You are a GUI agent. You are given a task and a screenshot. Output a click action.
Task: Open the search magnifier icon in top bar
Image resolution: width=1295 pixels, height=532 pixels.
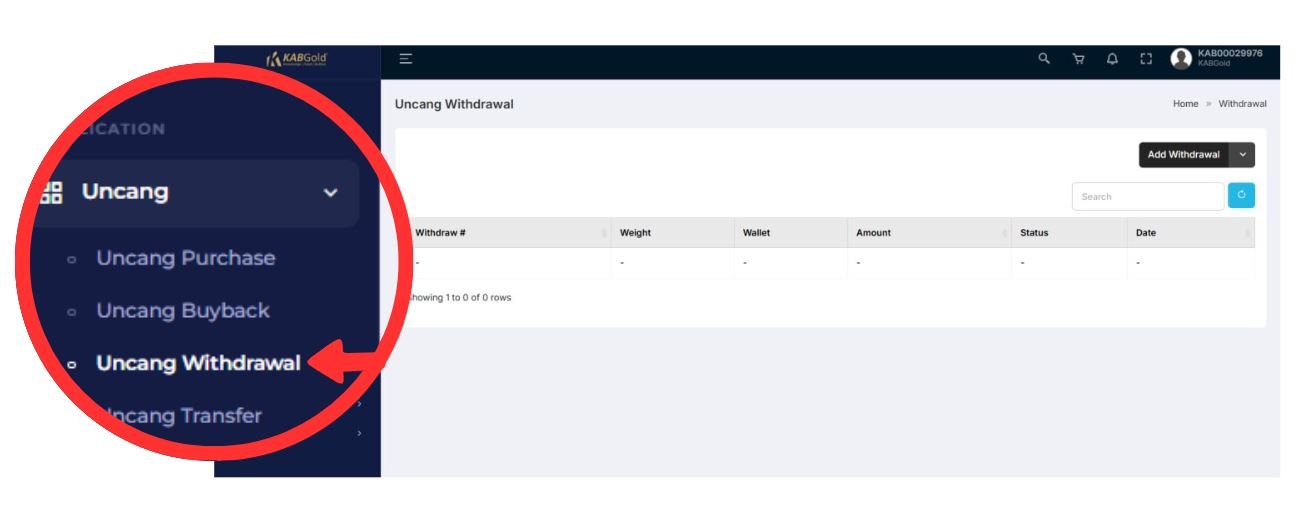1044,59
